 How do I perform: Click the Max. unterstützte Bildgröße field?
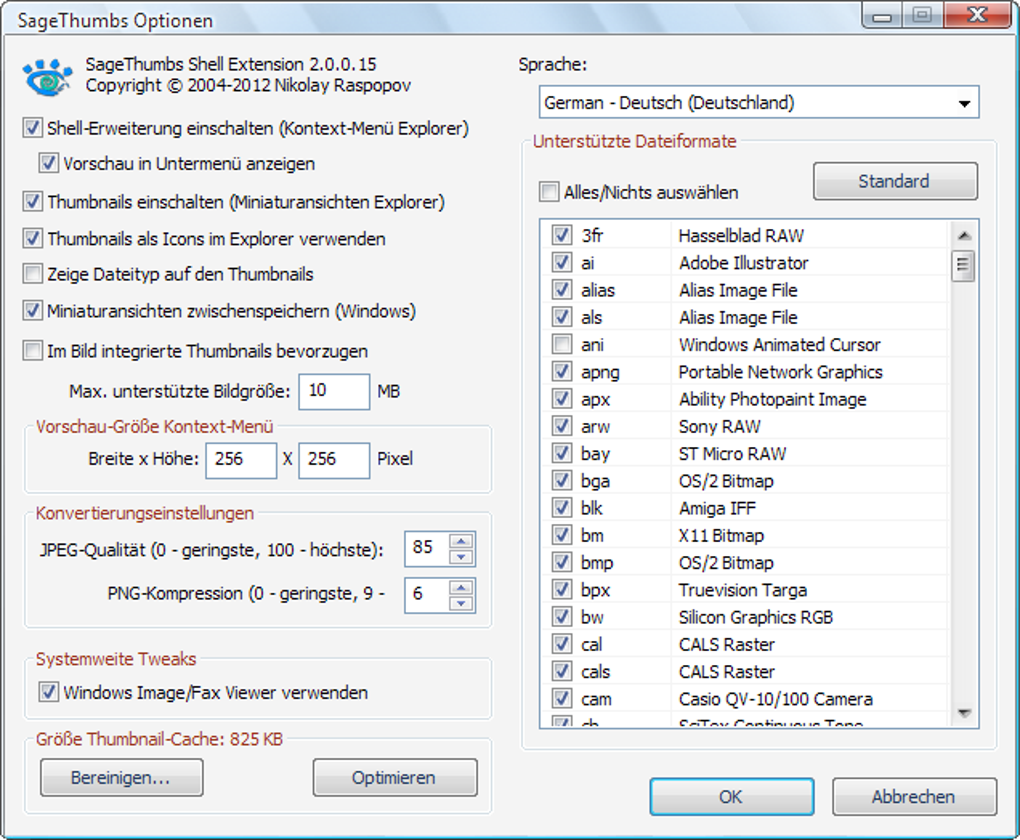click(334, 391)
